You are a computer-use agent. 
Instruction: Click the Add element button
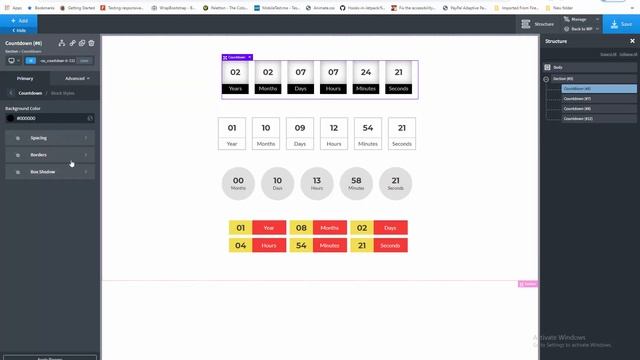pos(19,20)
